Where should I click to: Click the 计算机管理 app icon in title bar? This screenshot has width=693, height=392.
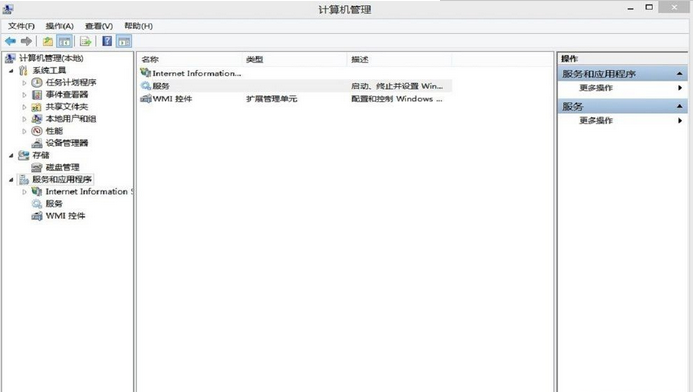click(x=8, y=8)
